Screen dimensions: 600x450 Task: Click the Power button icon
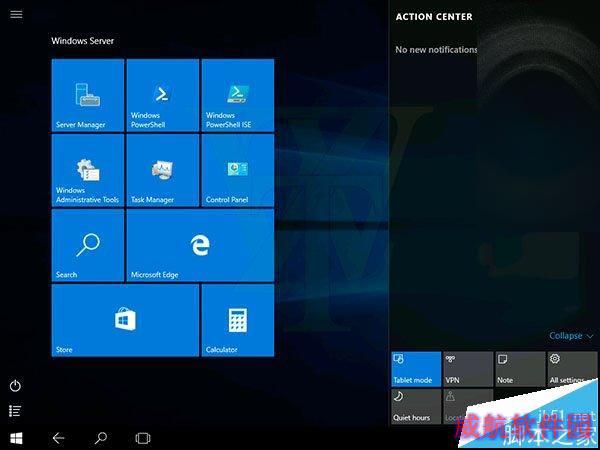15,386
